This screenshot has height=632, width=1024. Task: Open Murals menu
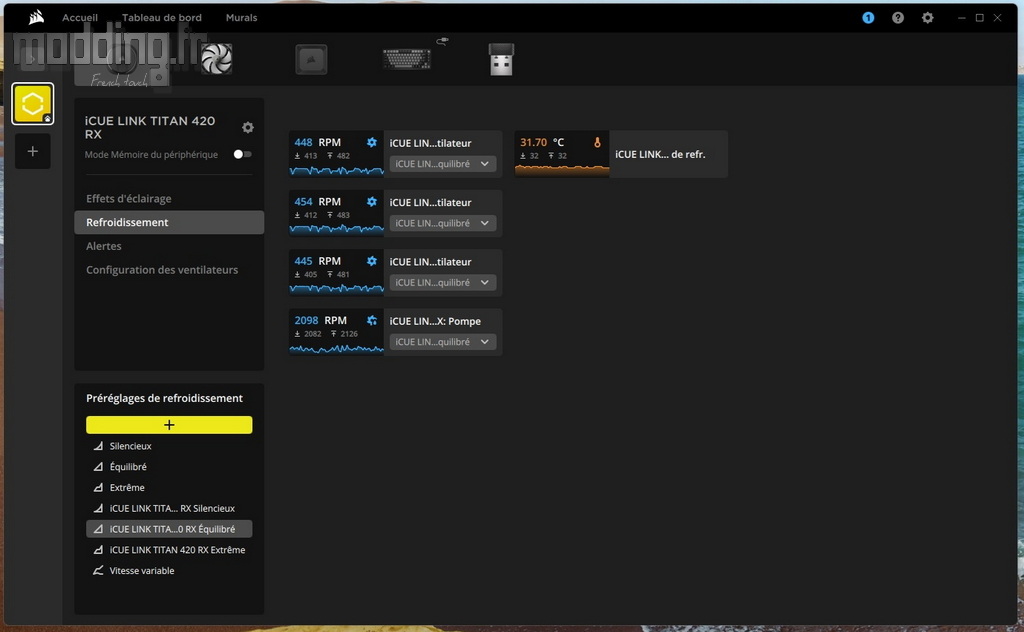coord(242,18)
